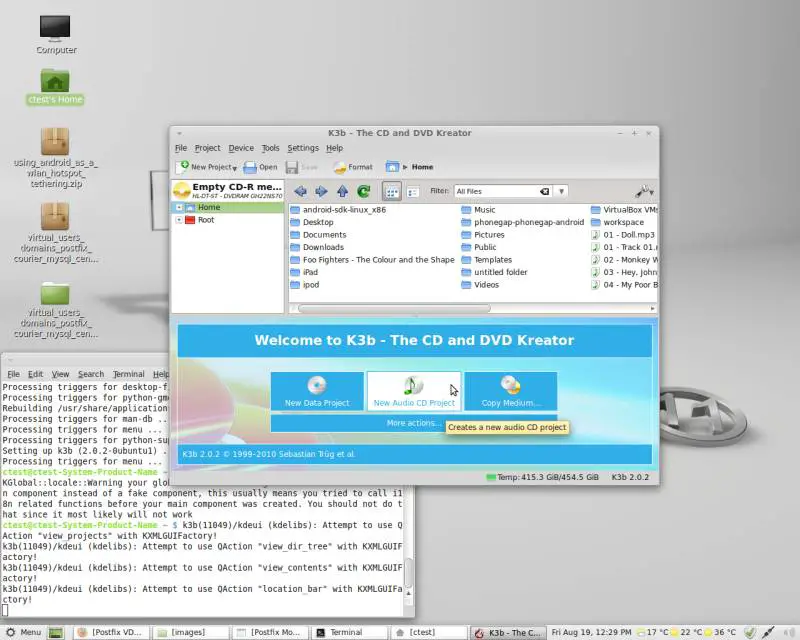The height and width of the screenshot is (640, 800).
Task: Select the phonegap-phonegap-android folder
Action: pos(522,223)
